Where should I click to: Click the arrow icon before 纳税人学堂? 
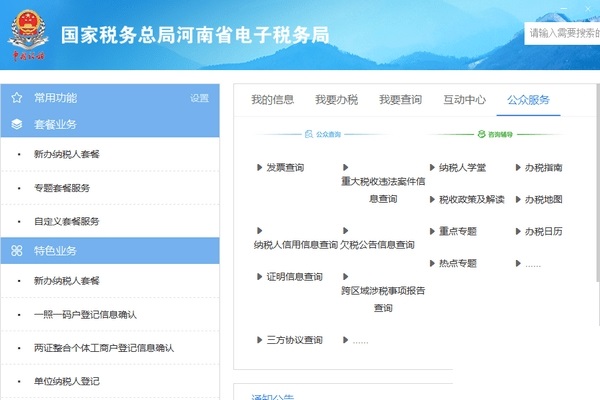[x=432, y=168]
